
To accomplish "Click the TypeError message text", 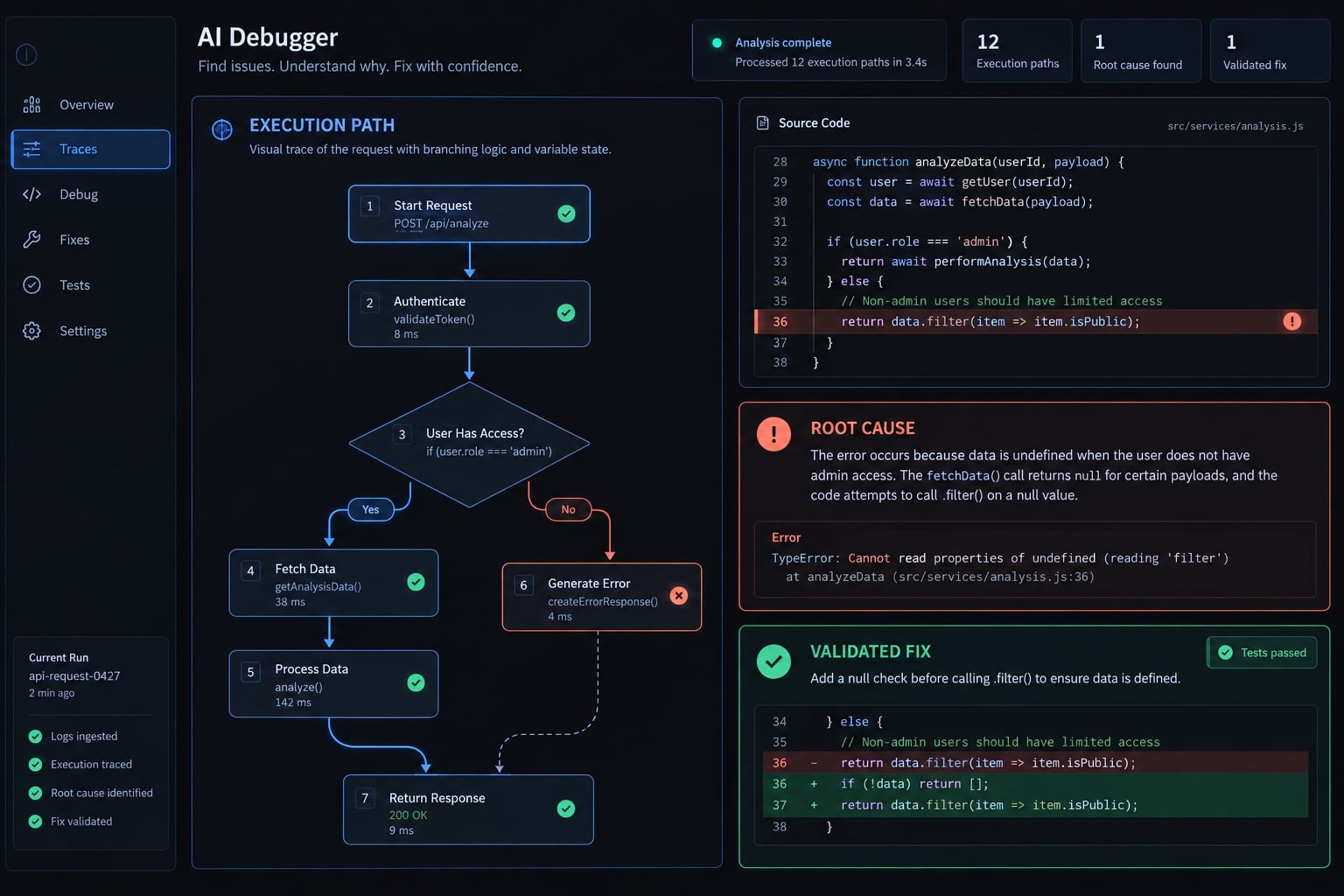I will tap(1000, 558).
